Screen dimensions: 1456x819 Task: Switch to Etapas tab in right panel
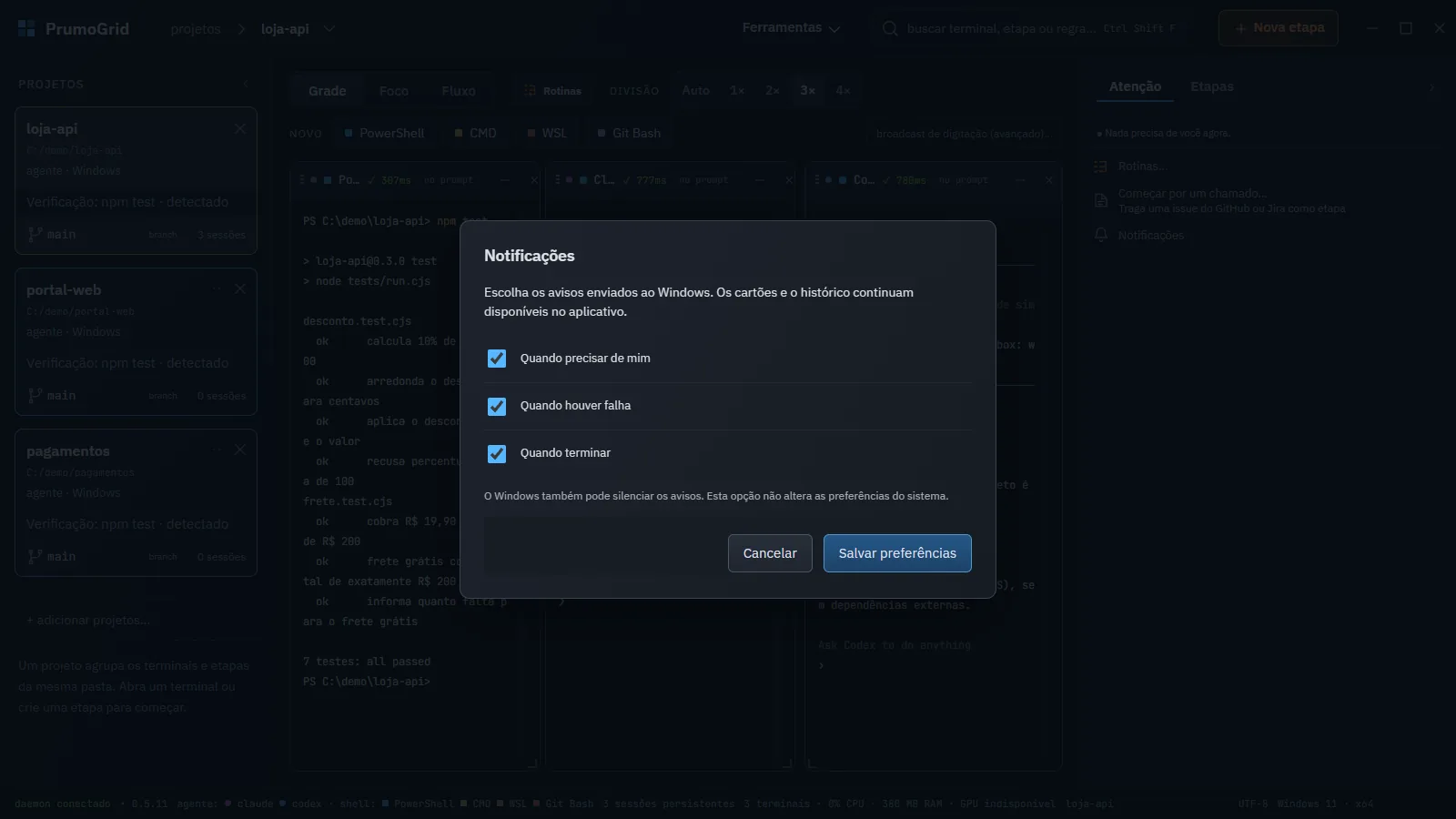tap(1212, 86)
